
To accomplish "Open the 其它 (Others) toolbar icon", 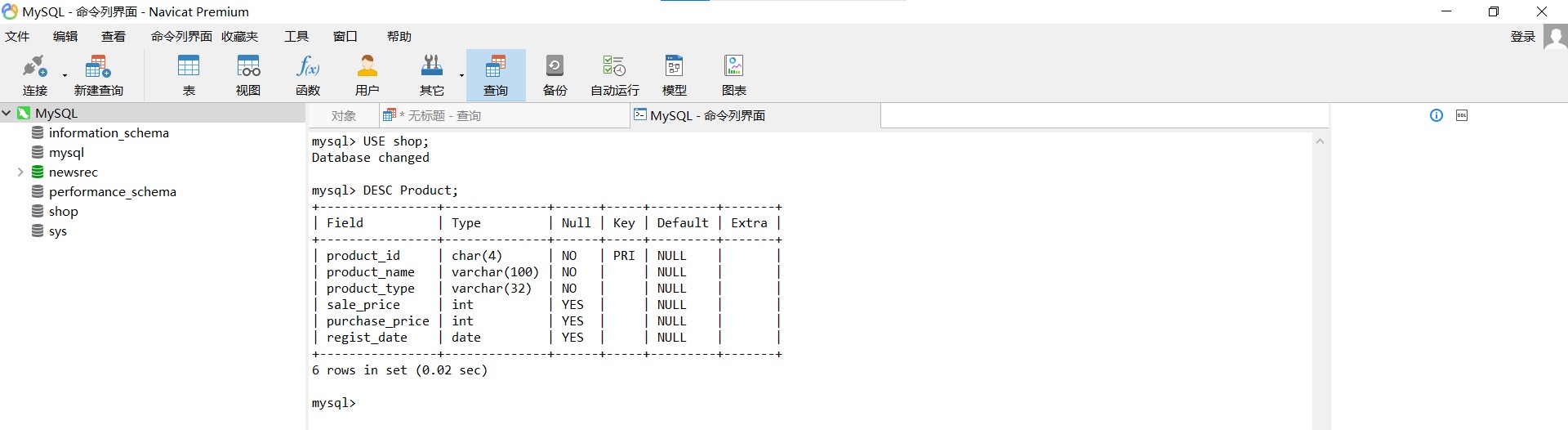I will (432, 76).
